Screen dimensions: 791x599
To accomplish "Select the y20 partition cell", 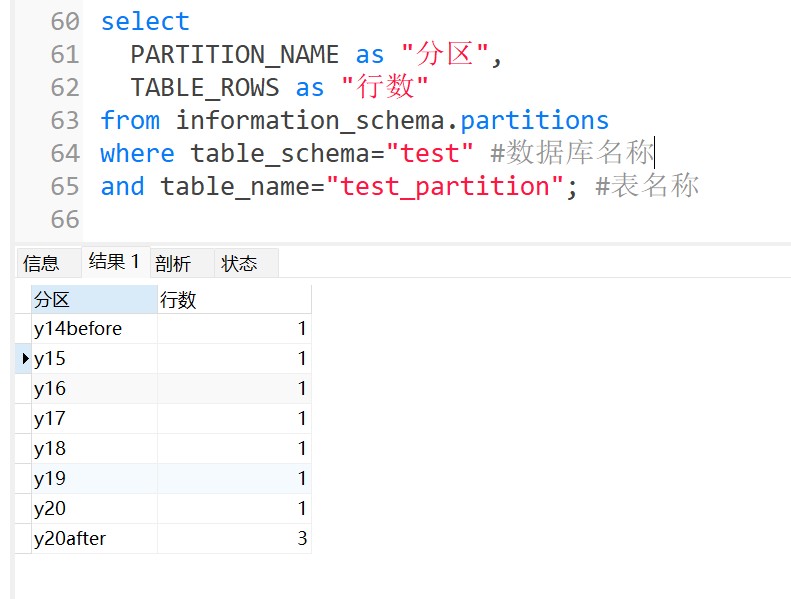I will (94, 509).
